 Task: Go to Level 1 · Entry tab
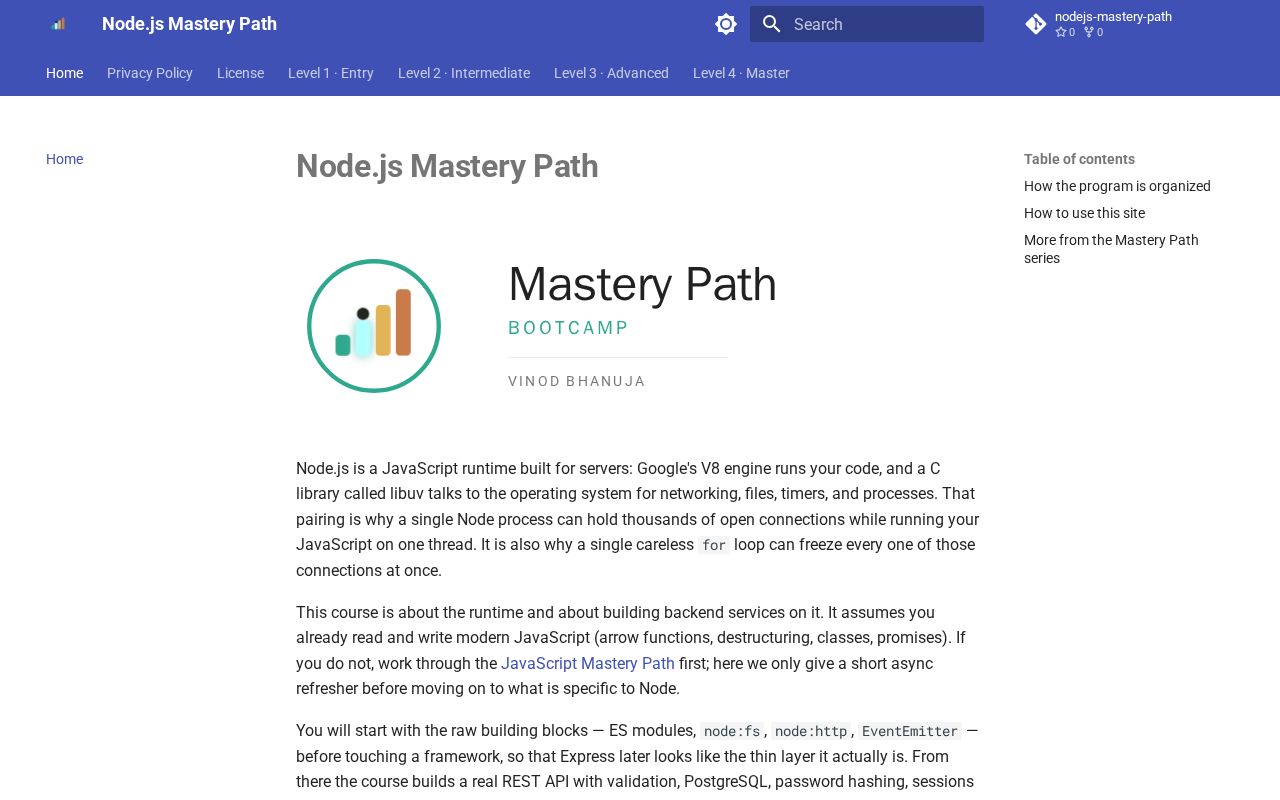[331, 73]
